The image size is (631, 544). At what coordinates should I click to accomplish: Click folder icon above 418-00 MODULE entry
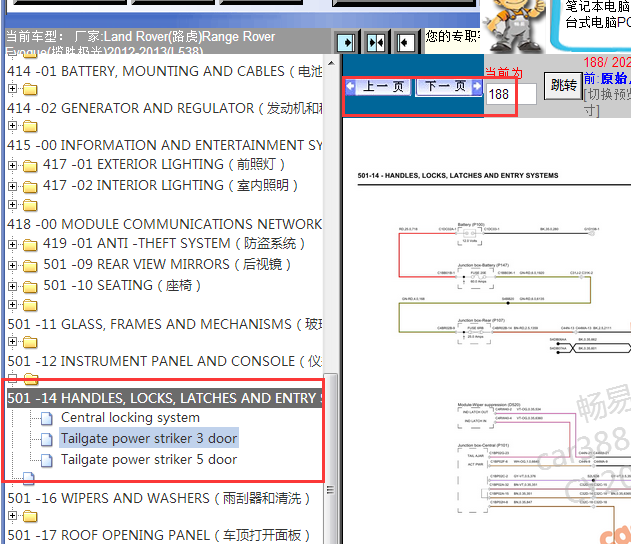[30, 205]
